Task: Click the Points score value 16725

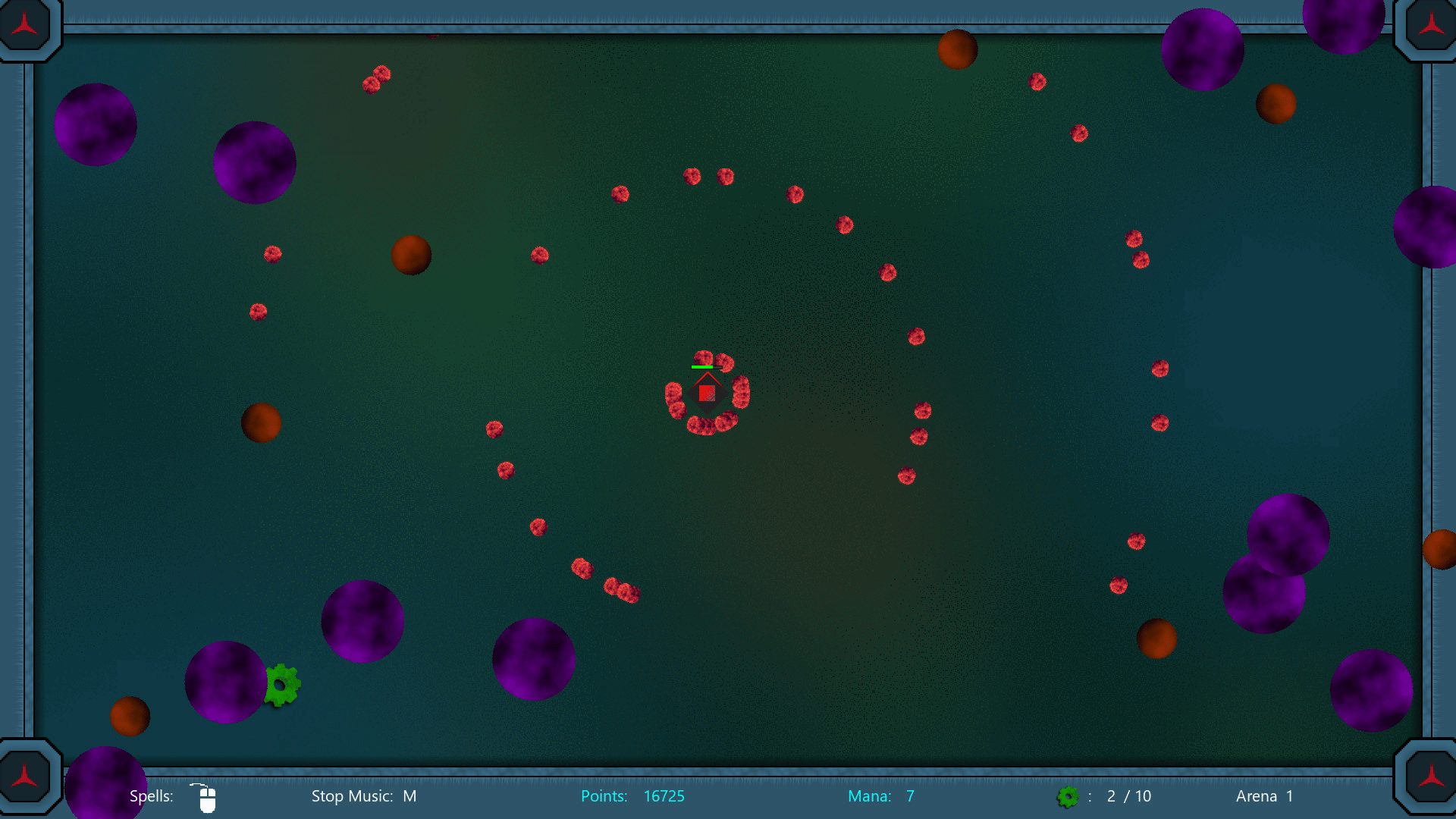Action: [664, 796]
